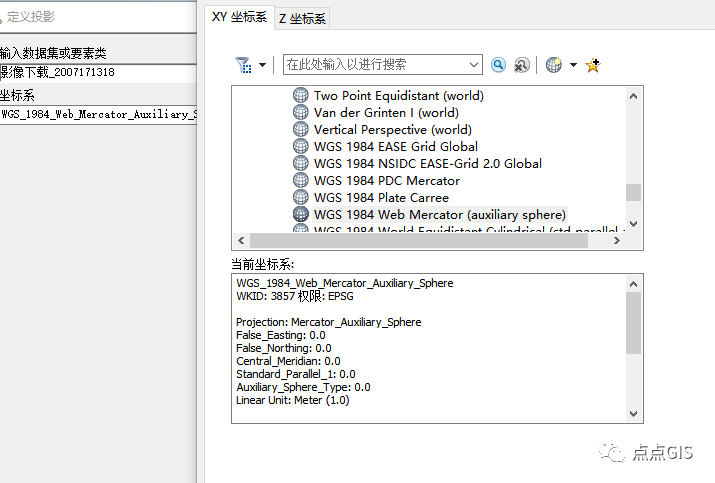
Task: Expand the spatial filter dropdown arrow
Action: click(263, 65)
